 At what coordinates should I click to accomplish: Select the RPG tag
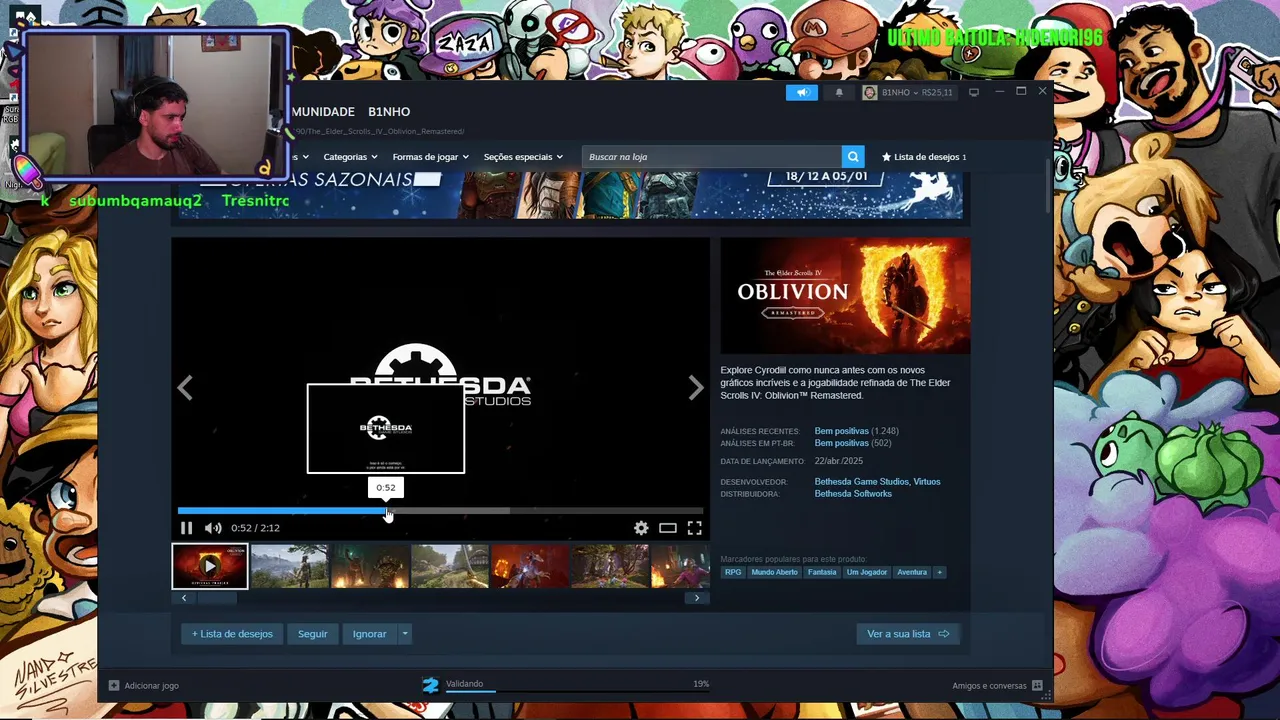click(733, 572)
